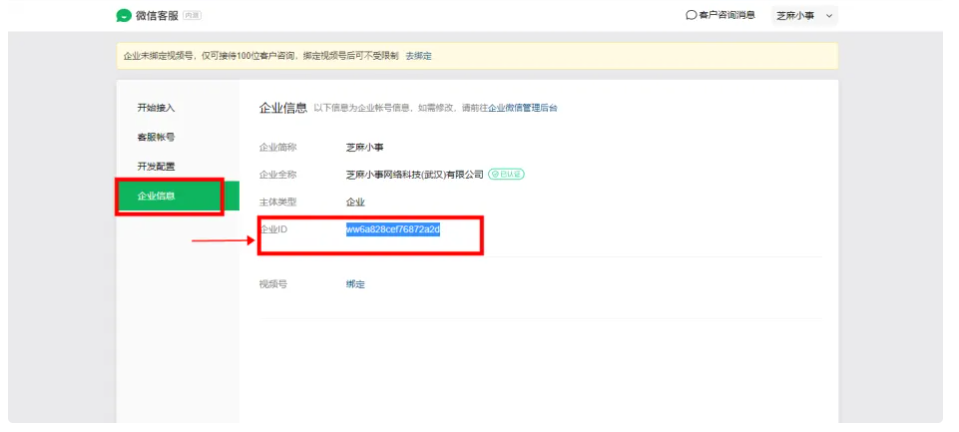Click the 企业全称 field label

click(278, 175)
